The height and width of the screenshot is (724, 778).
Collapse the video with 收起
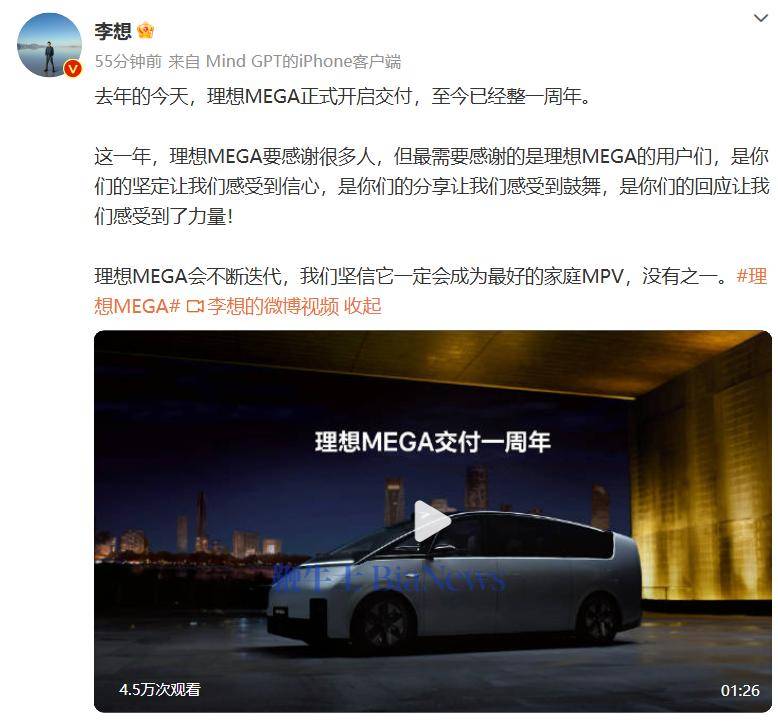(x=363, y=306)
